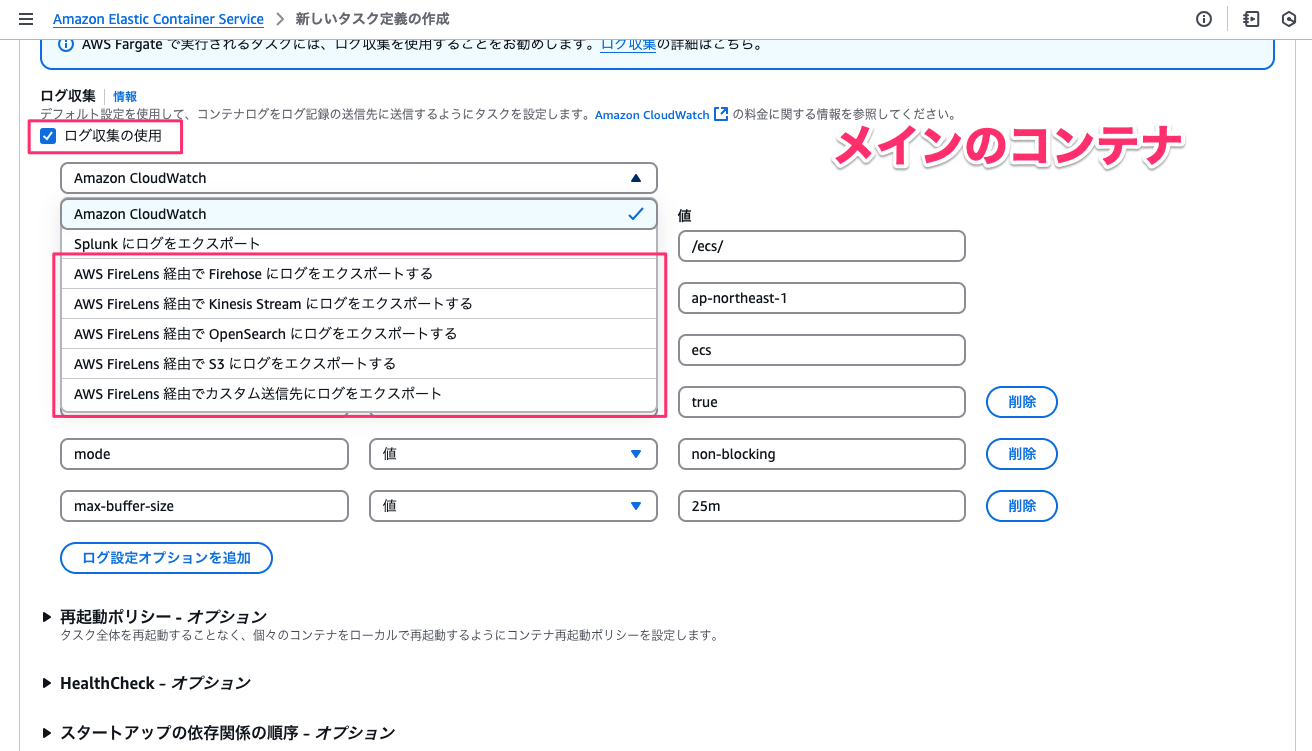
Task: Uncheck the ログ収集の使用 checkbox
Action: click(47, 136)
